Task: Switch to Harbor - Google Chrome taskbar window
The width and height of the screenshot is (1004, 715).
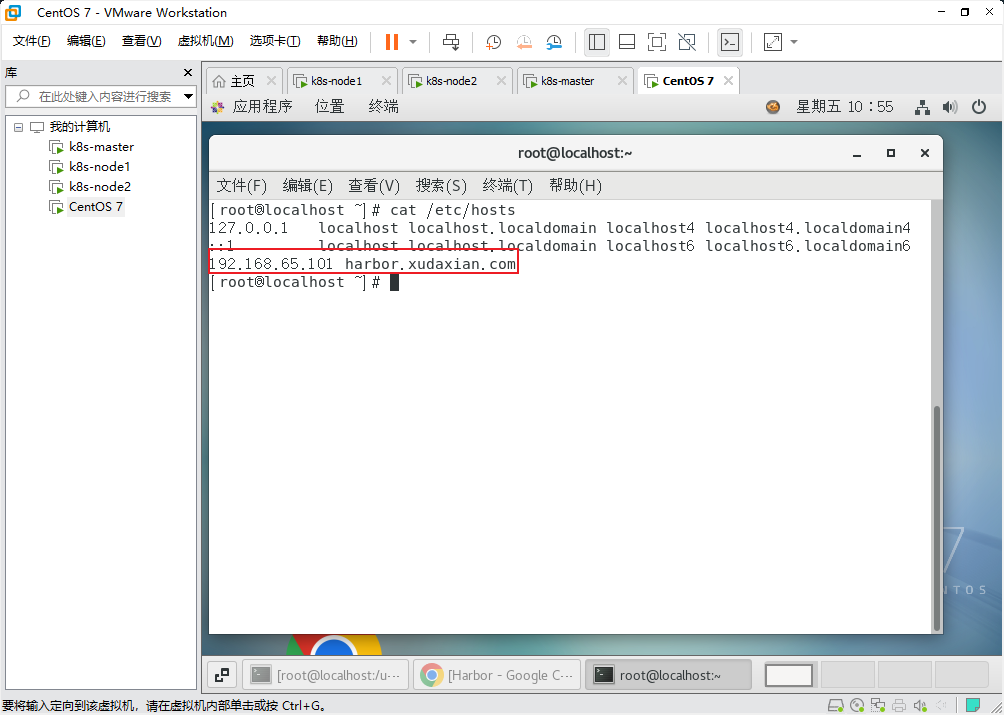Action: pyautogui.click(x=497, y=675)
